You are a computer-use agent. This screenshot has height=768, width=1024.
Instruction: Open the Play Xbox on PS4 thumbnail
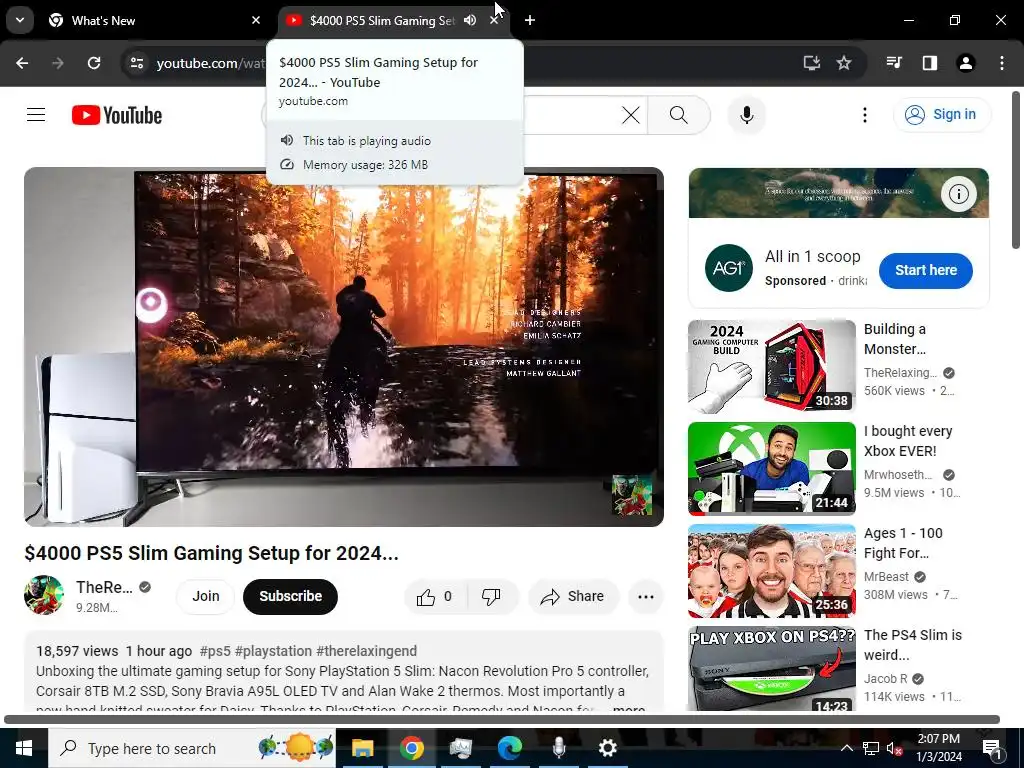[x=771, y=668]
